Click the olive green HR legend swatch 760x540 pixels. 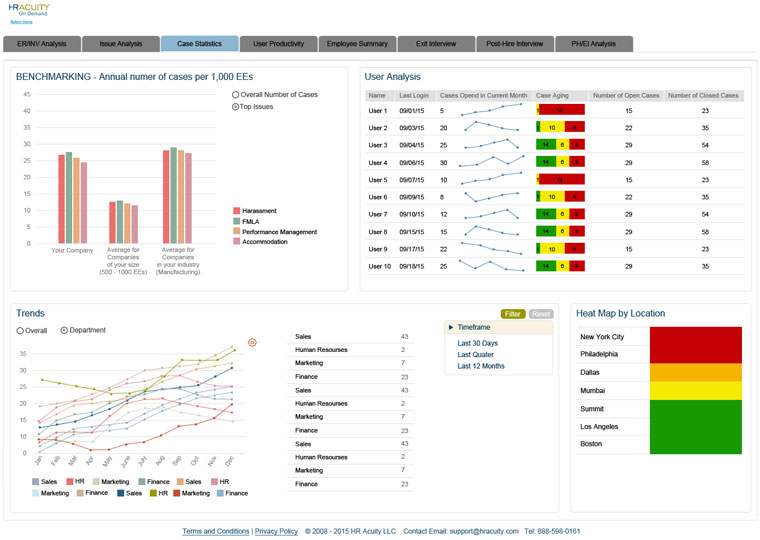click(x=153, y=493)
